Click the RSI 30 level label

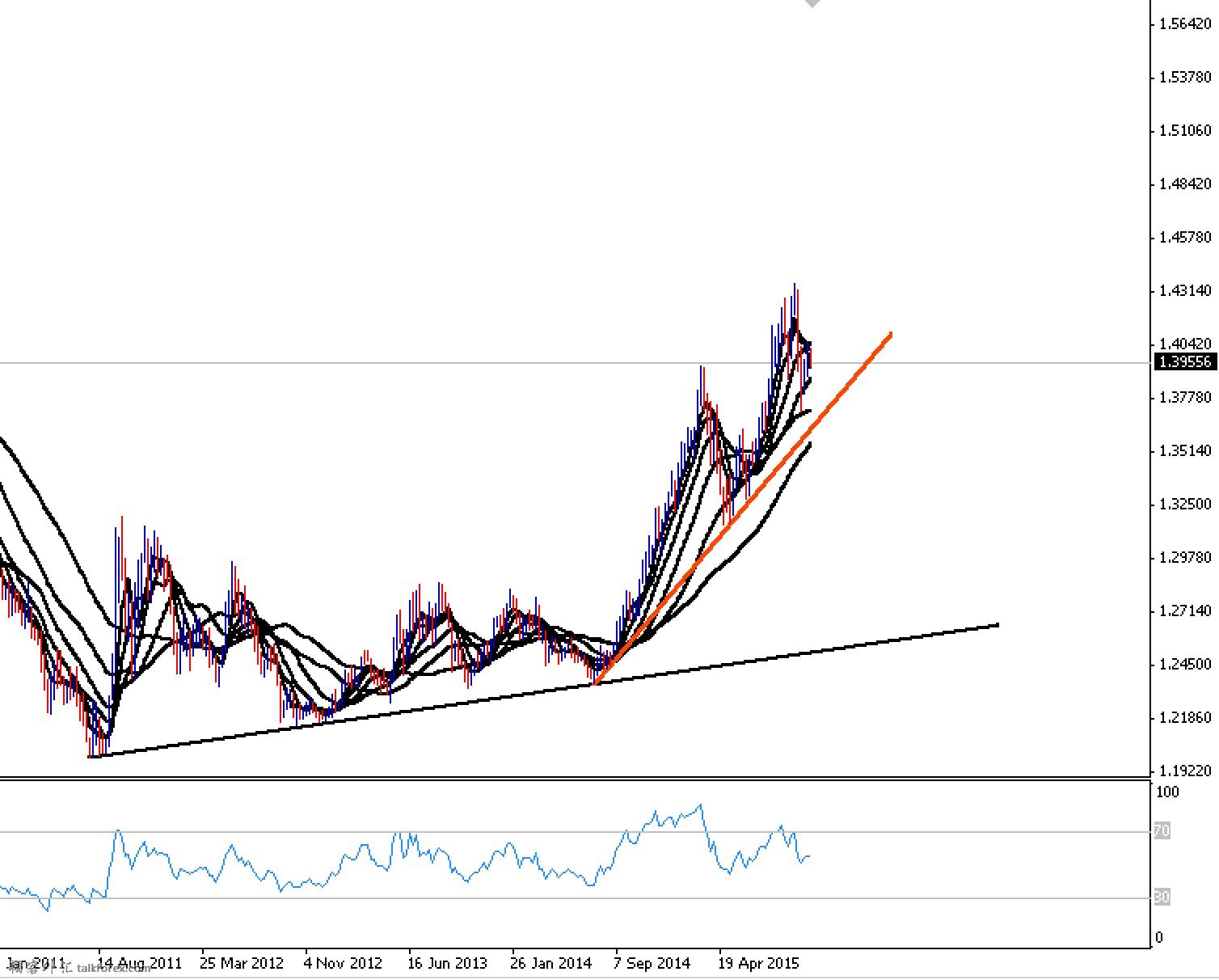pyautogui.click(x=1162, y=897)
